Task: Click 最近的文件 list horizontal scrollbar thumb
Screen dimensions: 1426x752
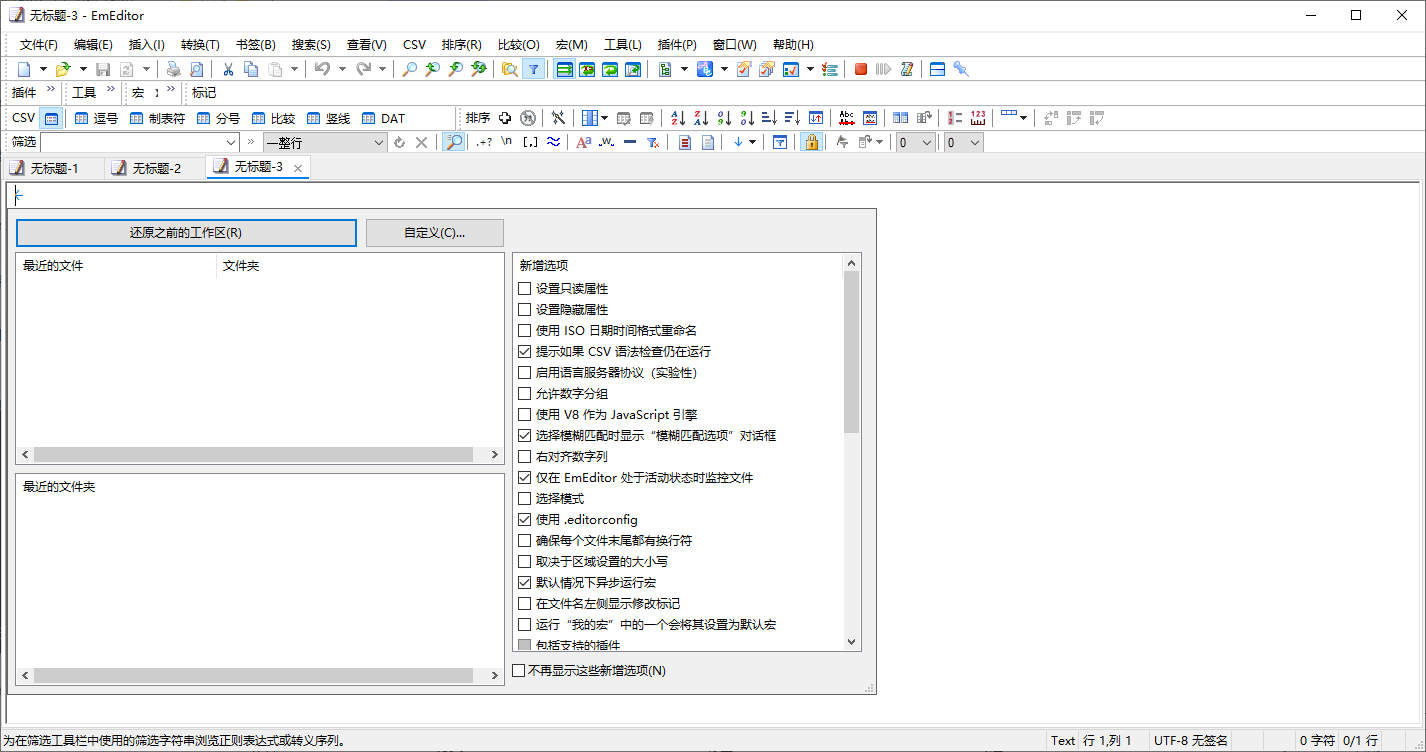Action: click(x=253, y=455)
